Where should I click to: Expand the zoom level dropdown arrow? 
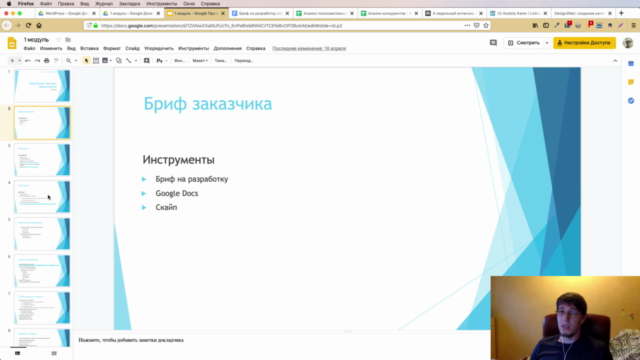(76, 60)
